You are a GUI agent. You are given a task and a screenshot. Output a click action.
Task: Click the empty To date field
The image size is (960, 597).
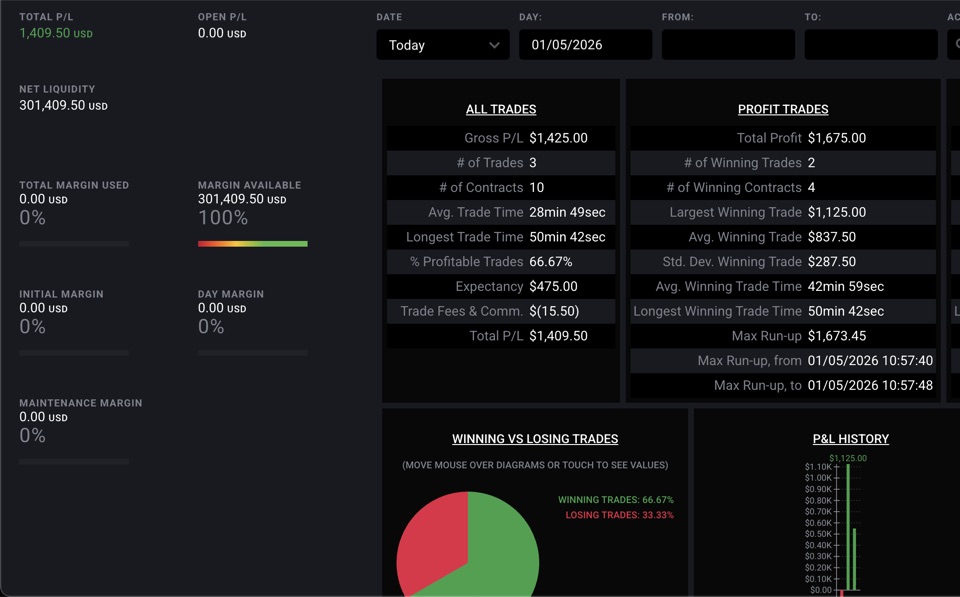[x=871, y=45]
